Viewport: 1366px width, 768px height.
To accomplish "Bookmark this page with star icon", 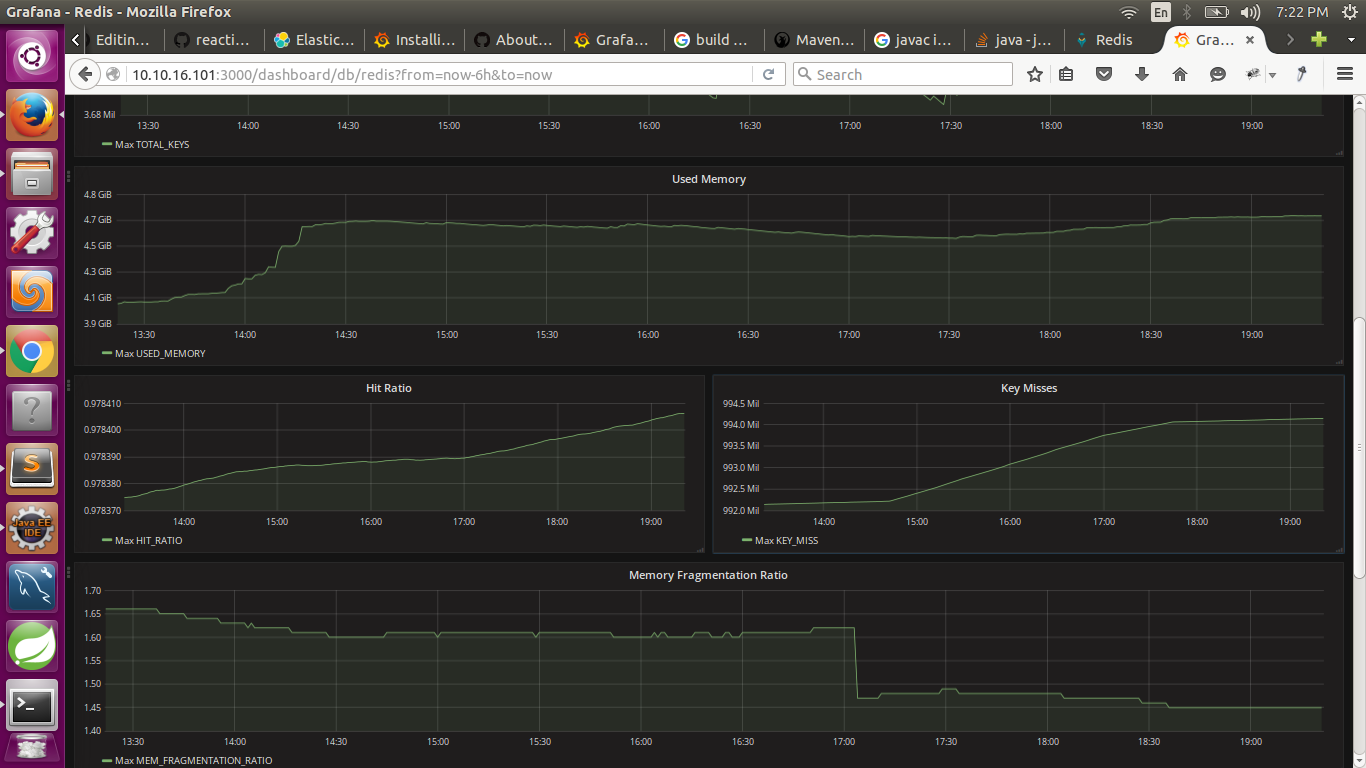I will [1035, 74].
